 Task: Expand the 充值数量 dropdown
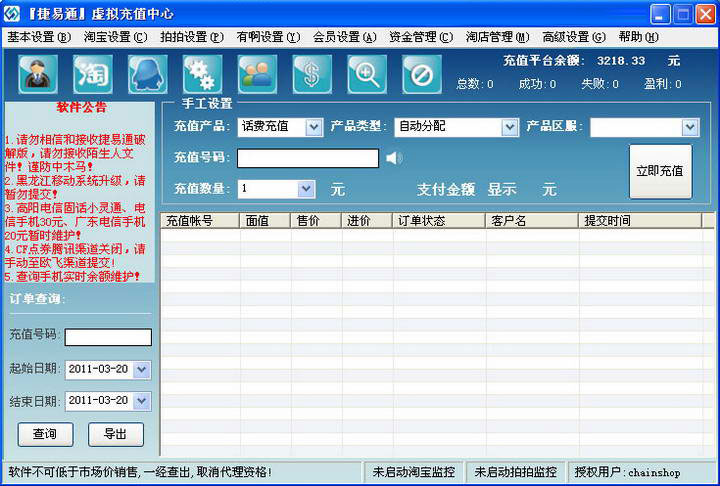pos(306,189)
